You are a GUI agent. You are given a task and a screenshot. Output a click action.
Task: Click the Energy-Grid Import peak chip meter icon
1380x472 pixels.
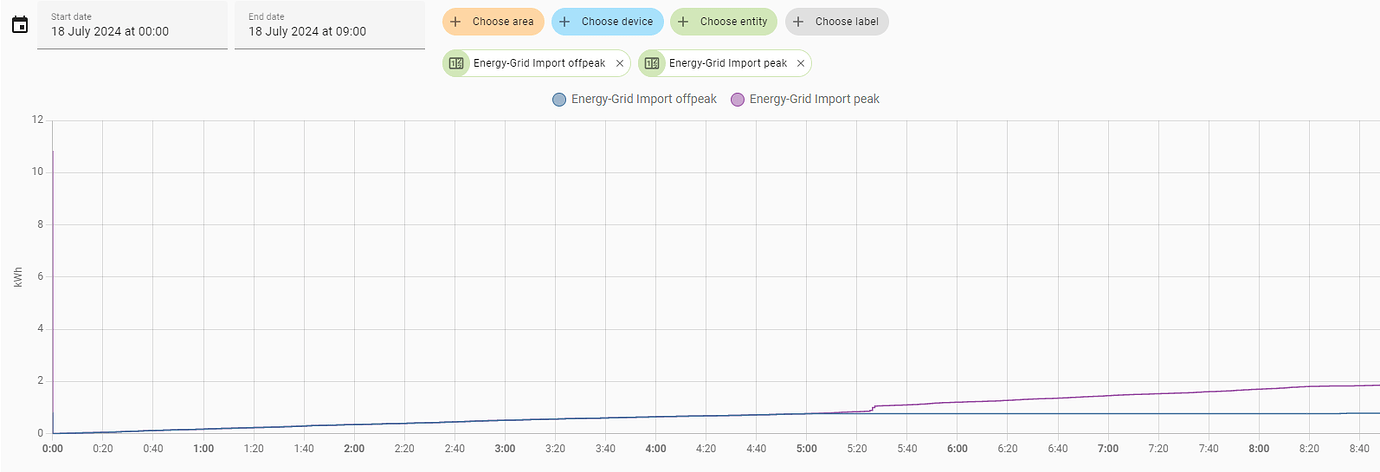coord(652,63)
